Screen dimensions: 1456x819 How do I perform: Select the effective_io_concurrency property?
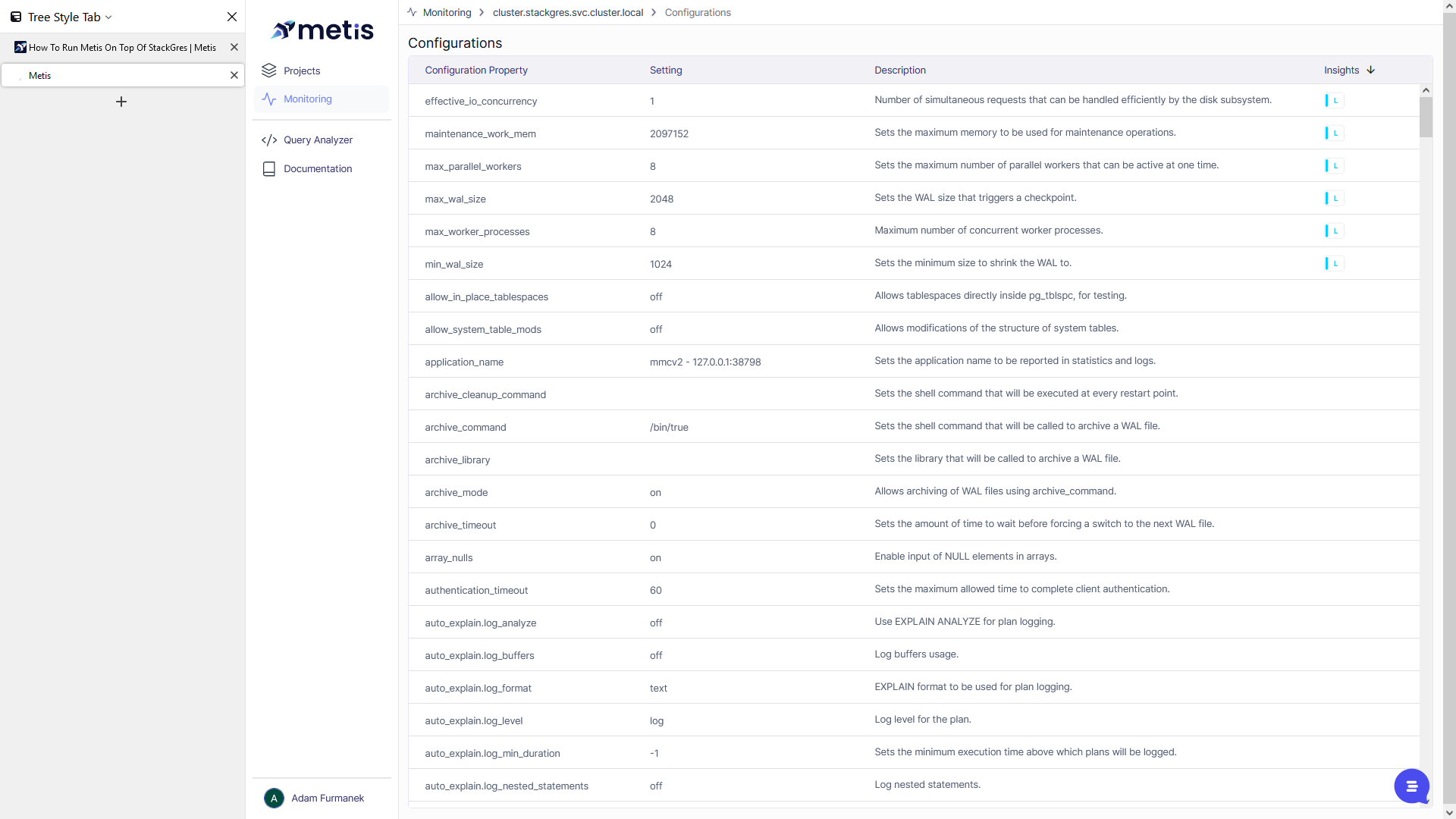pos(481,101)
